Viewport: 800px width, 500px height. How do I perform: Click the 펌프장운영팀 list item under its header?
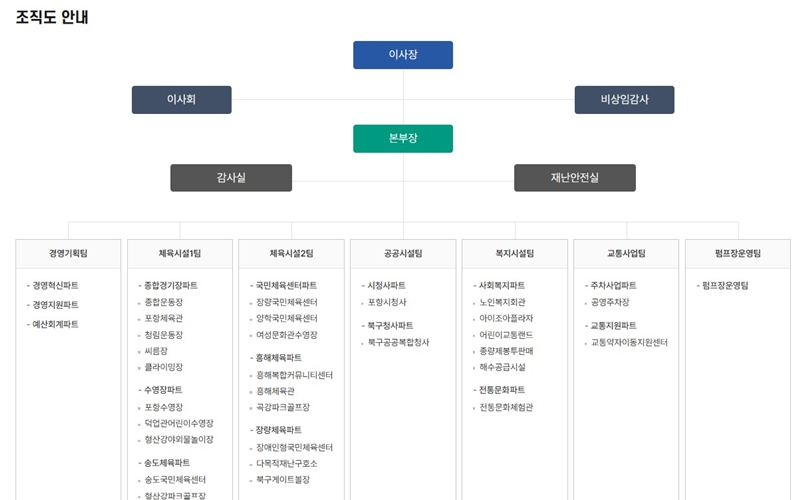pyautogui.click(x=725, y=285)
